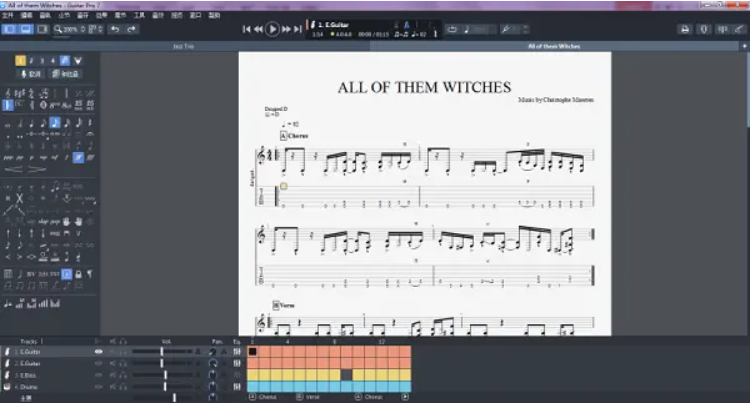
Task: Toggle visibility eye of first E.Guitar track
Action: coord(98,352)
